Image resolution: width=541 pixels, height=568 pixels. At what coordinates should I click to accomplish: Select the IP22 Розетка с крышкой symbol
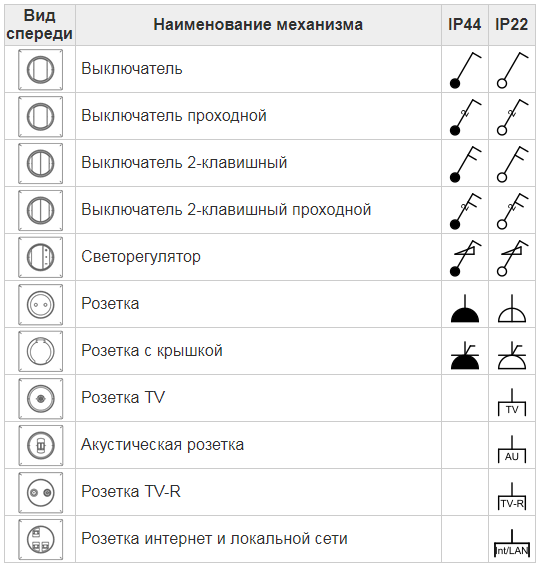pos(512,355)
